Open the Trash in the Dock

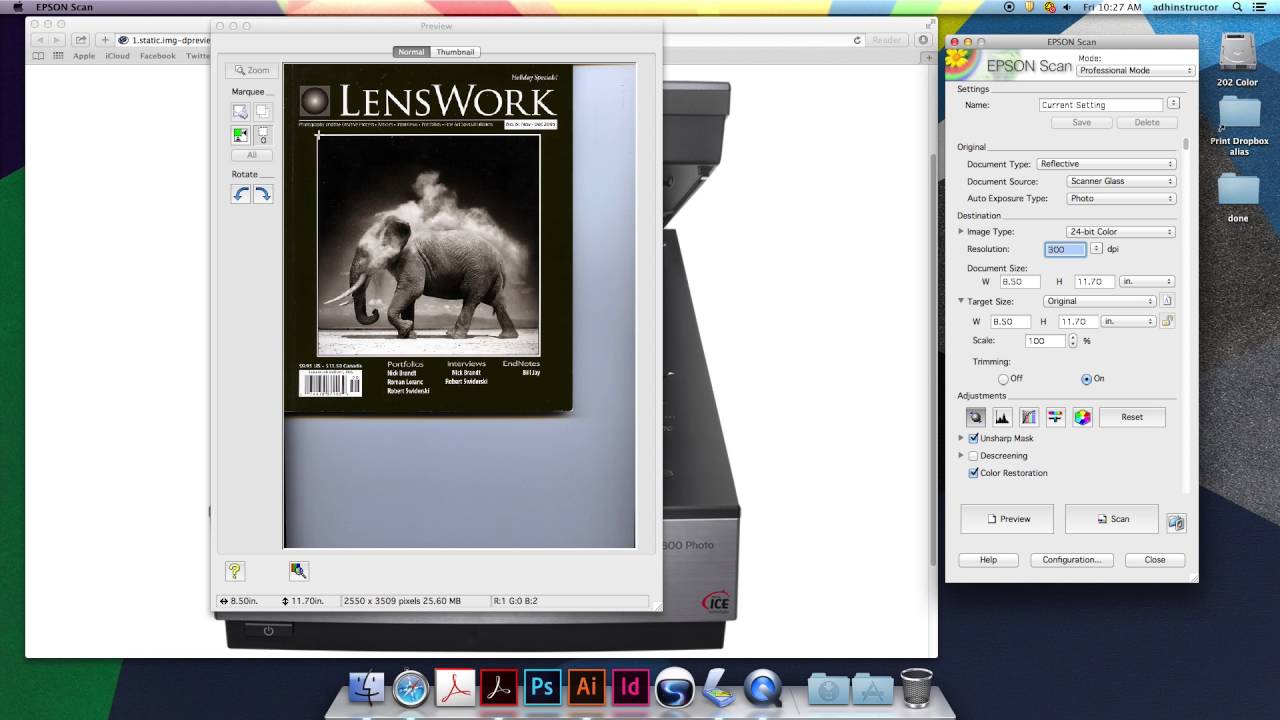[916, 687]
